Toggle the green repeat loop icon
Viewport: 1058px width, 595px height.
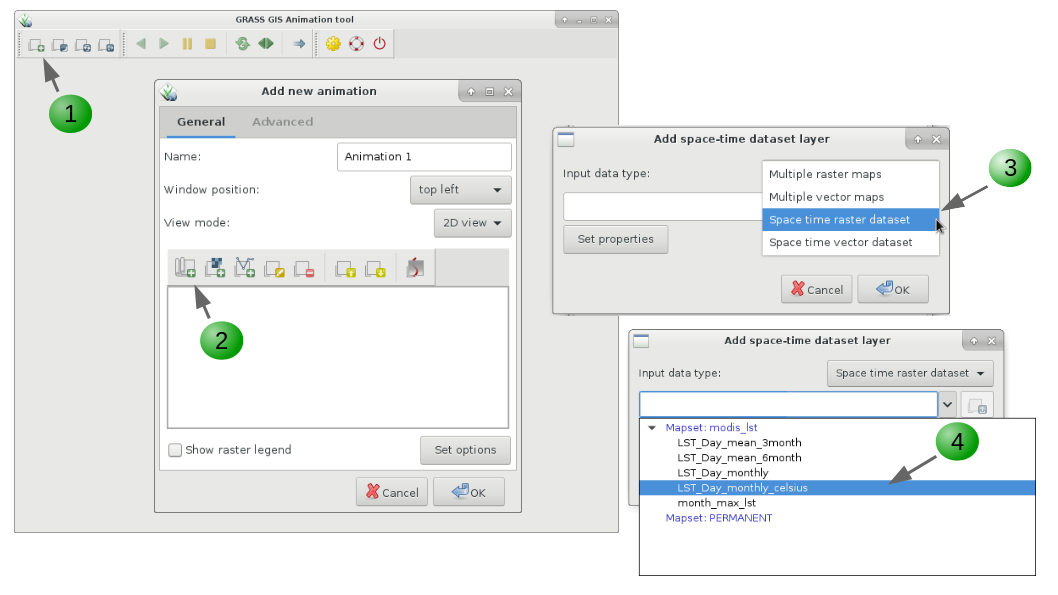point(242,44)
